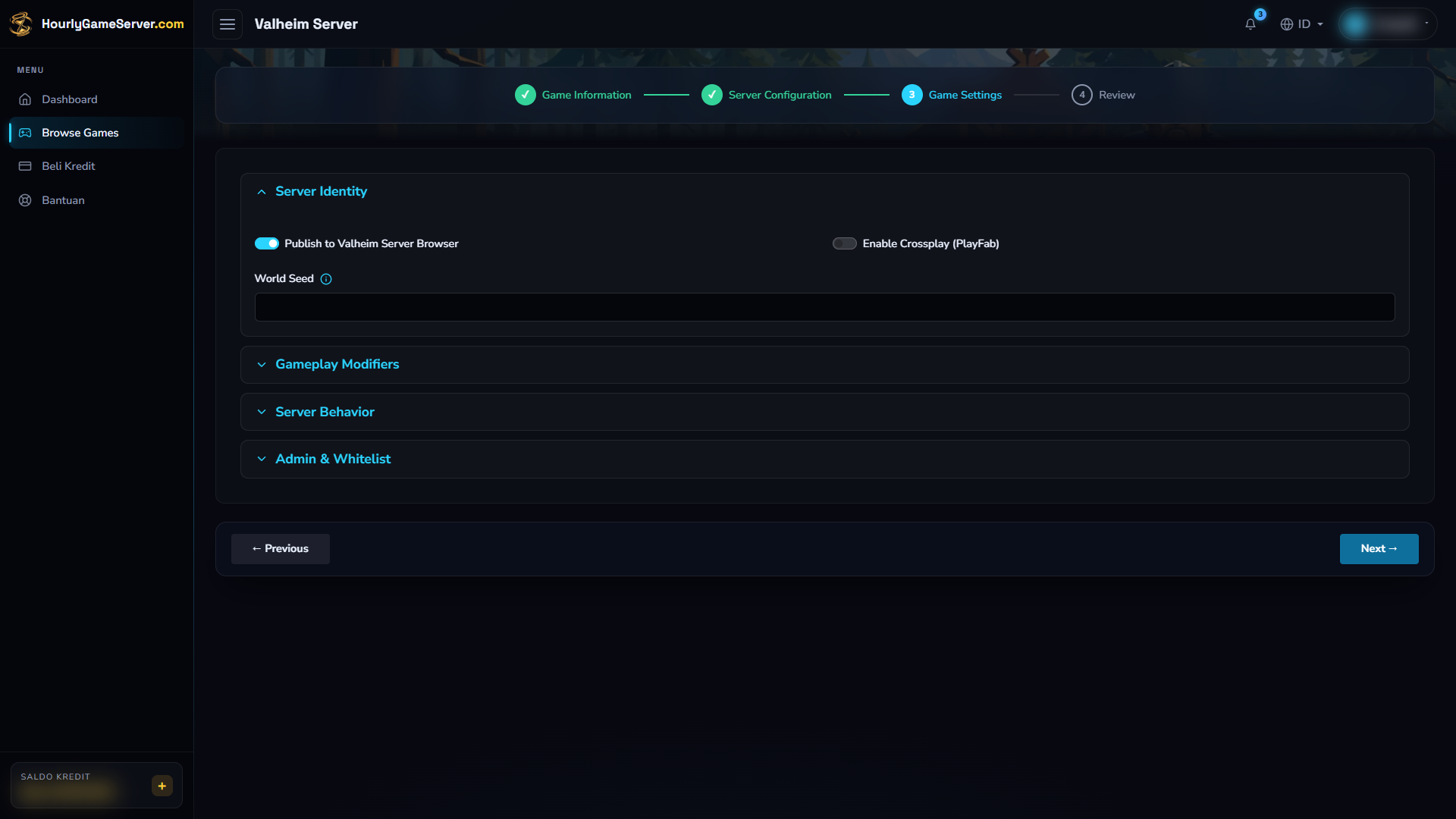The width and height of the screenshot is (1456, 819).
Task: Click the Dashboard home icon
Action: pyautogui.click(x=25, y=99)
